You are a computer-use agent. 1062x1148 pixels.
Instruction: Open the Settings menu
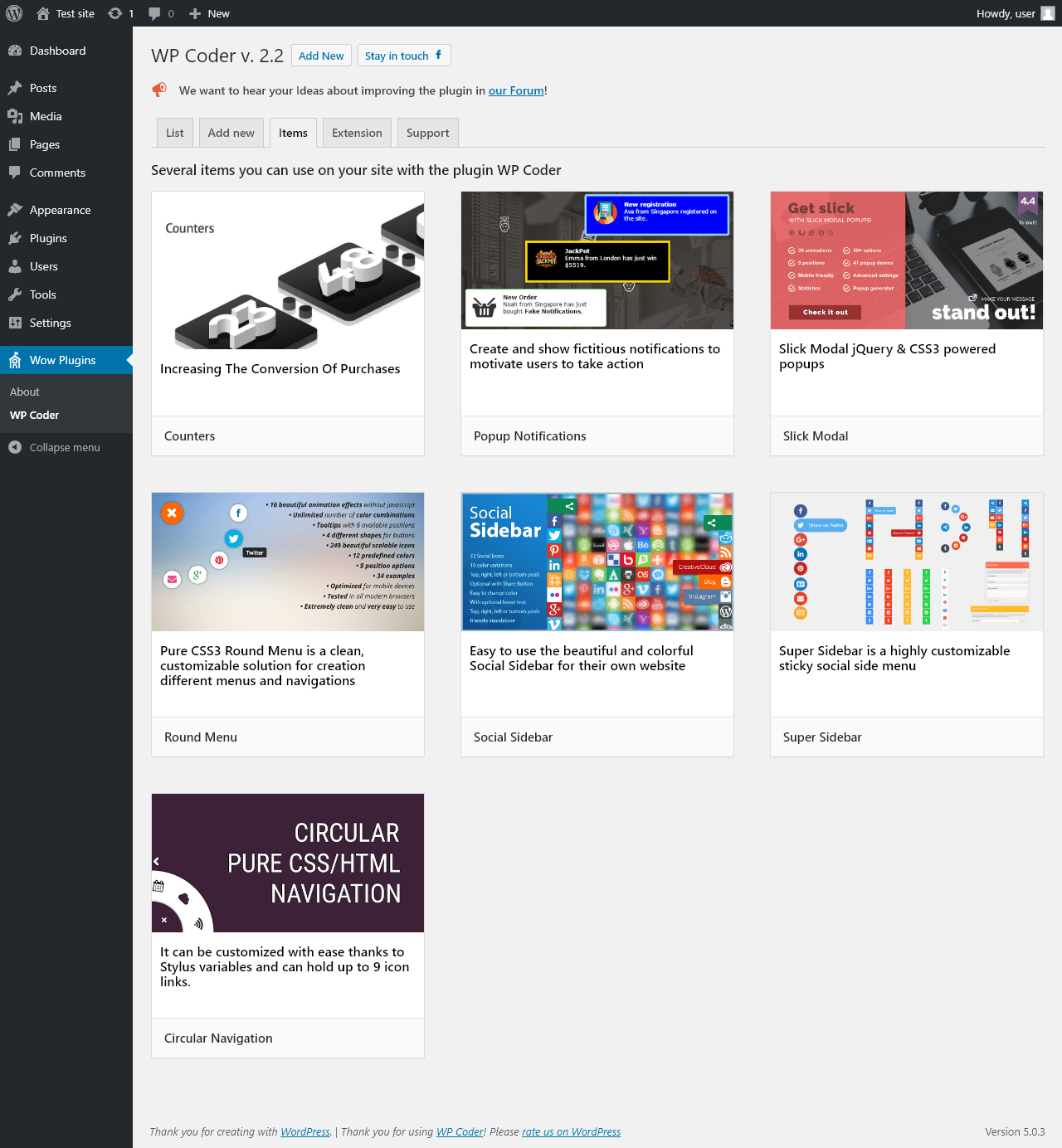[66, 323]
